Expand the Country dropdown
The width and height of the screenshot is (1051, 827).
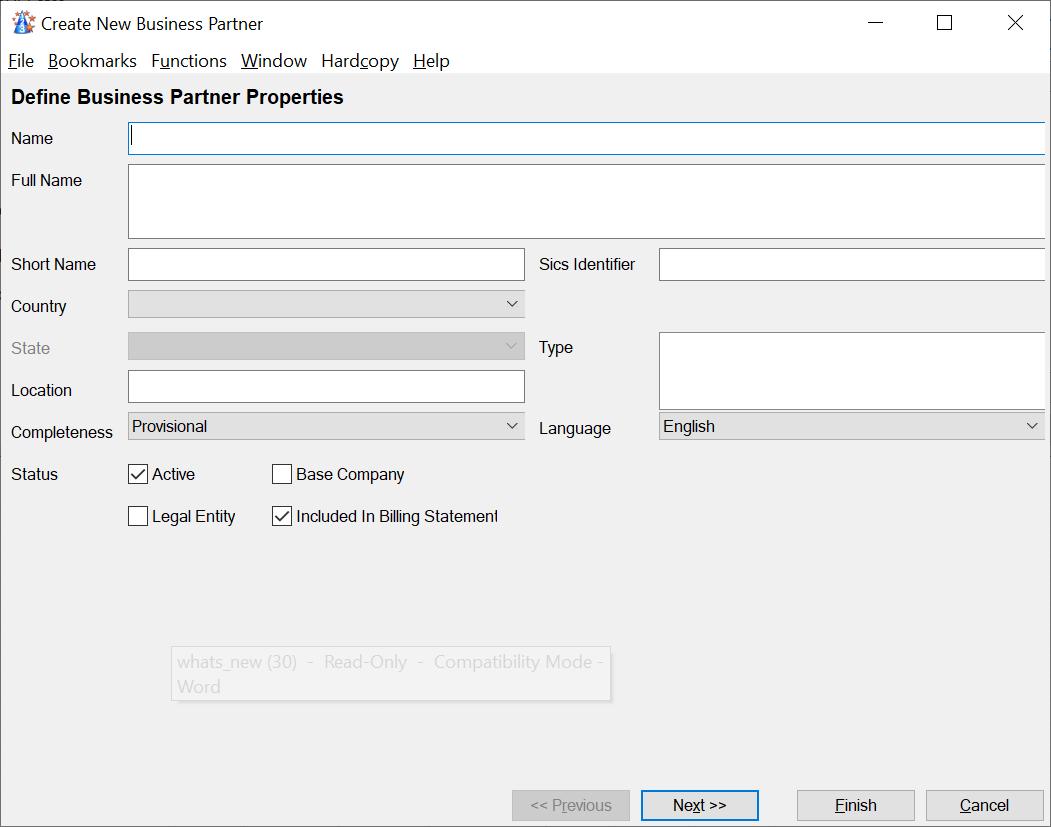(326, 304)
